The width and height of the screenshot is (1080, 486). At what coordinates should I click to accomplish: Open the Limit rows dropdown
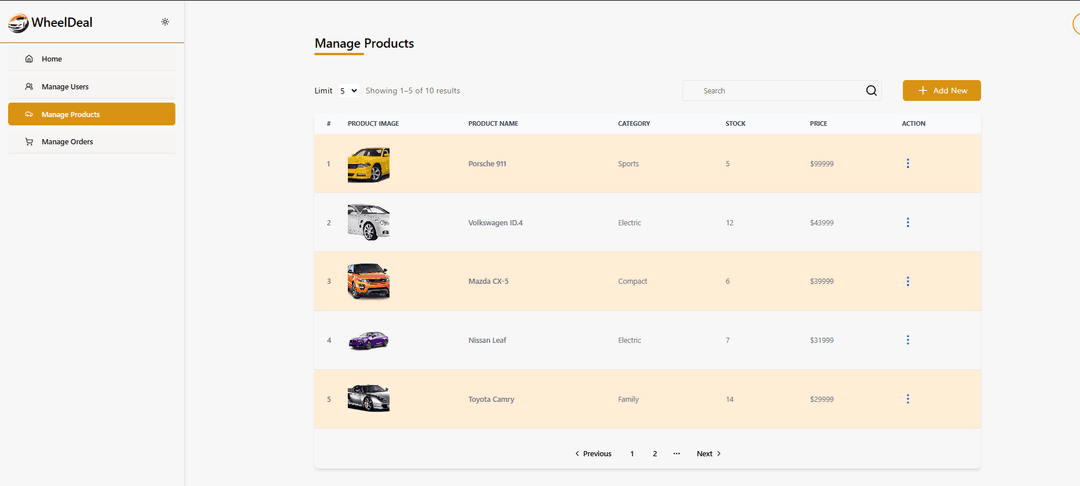[x=348, y=91]
